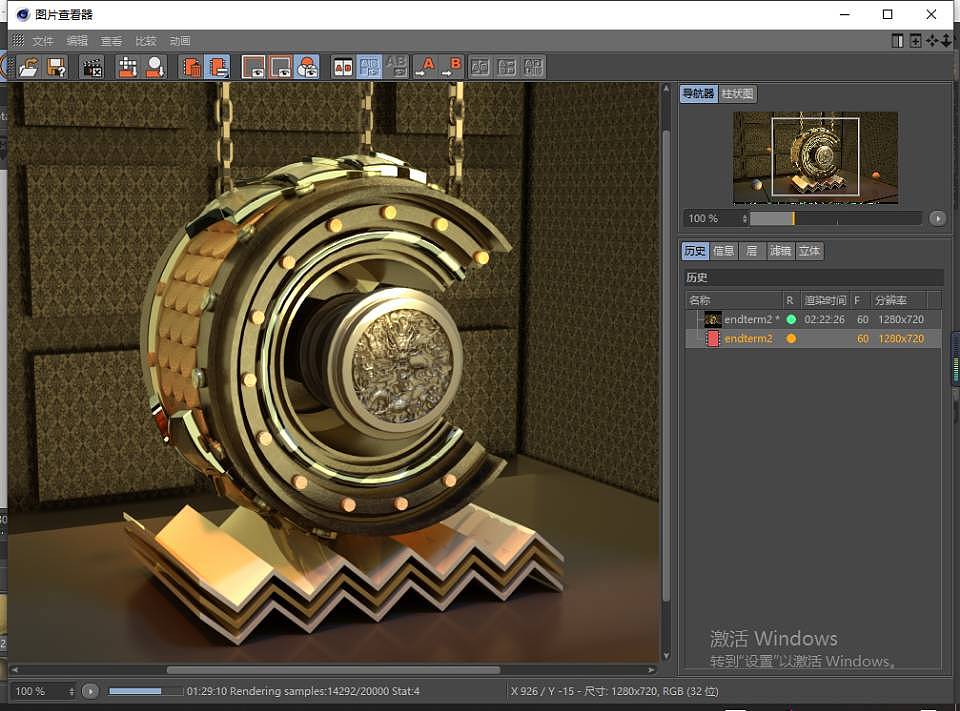Viewport: 960px width, 711px height.
Task: Switch to the 层 tab
Action: point(752,250)
